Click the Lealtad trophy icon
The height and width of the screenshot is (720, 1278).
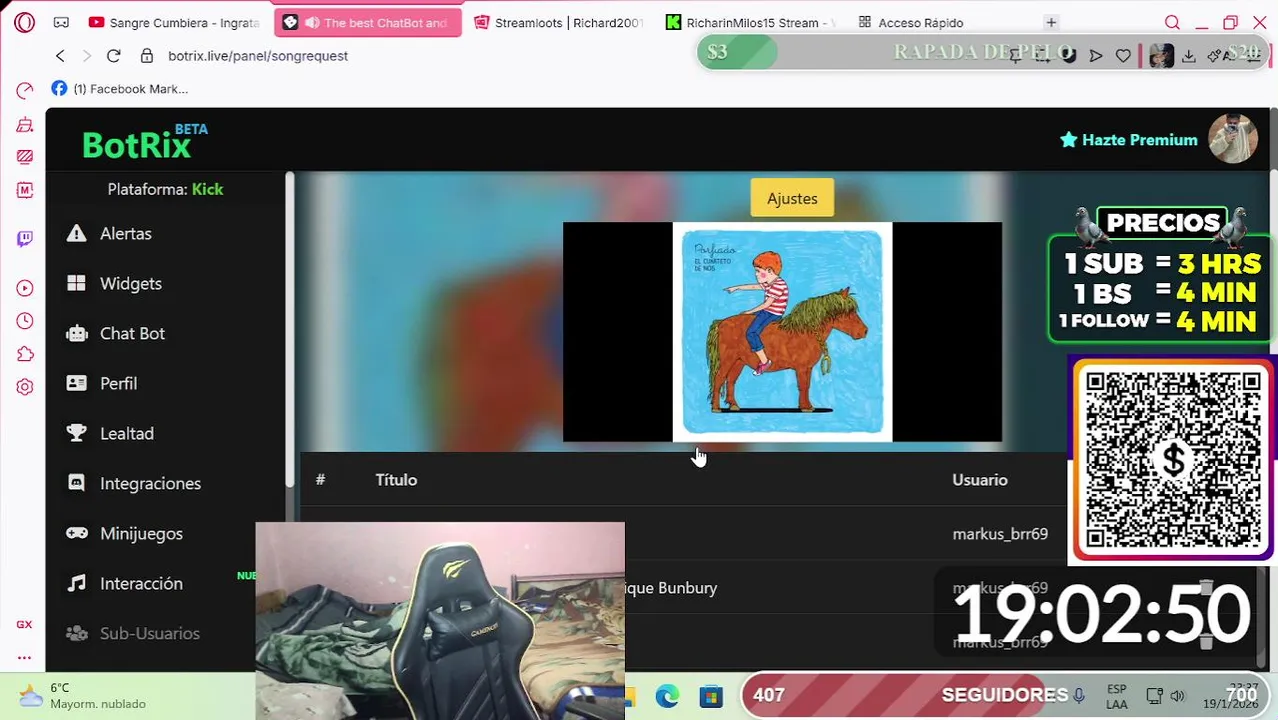pos(76,433)
